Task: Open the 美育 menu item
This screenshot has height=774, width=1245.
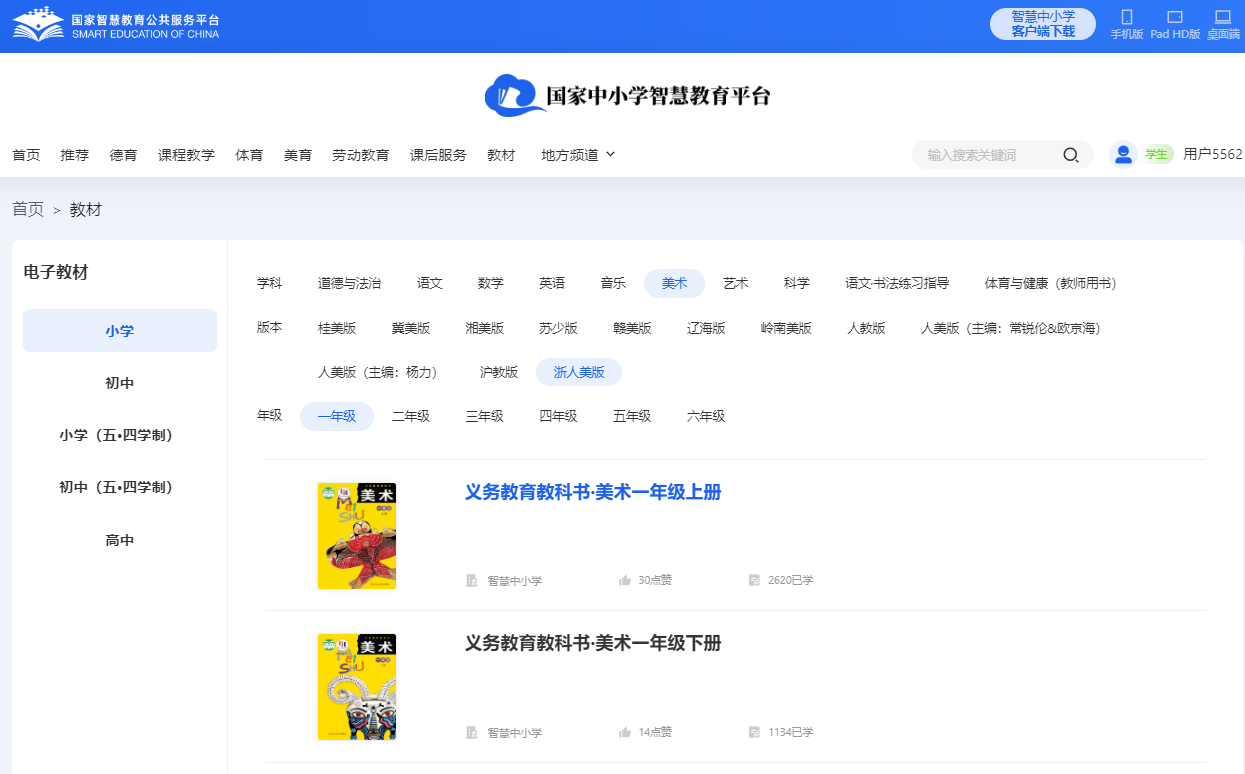Action: coord(298,155)
